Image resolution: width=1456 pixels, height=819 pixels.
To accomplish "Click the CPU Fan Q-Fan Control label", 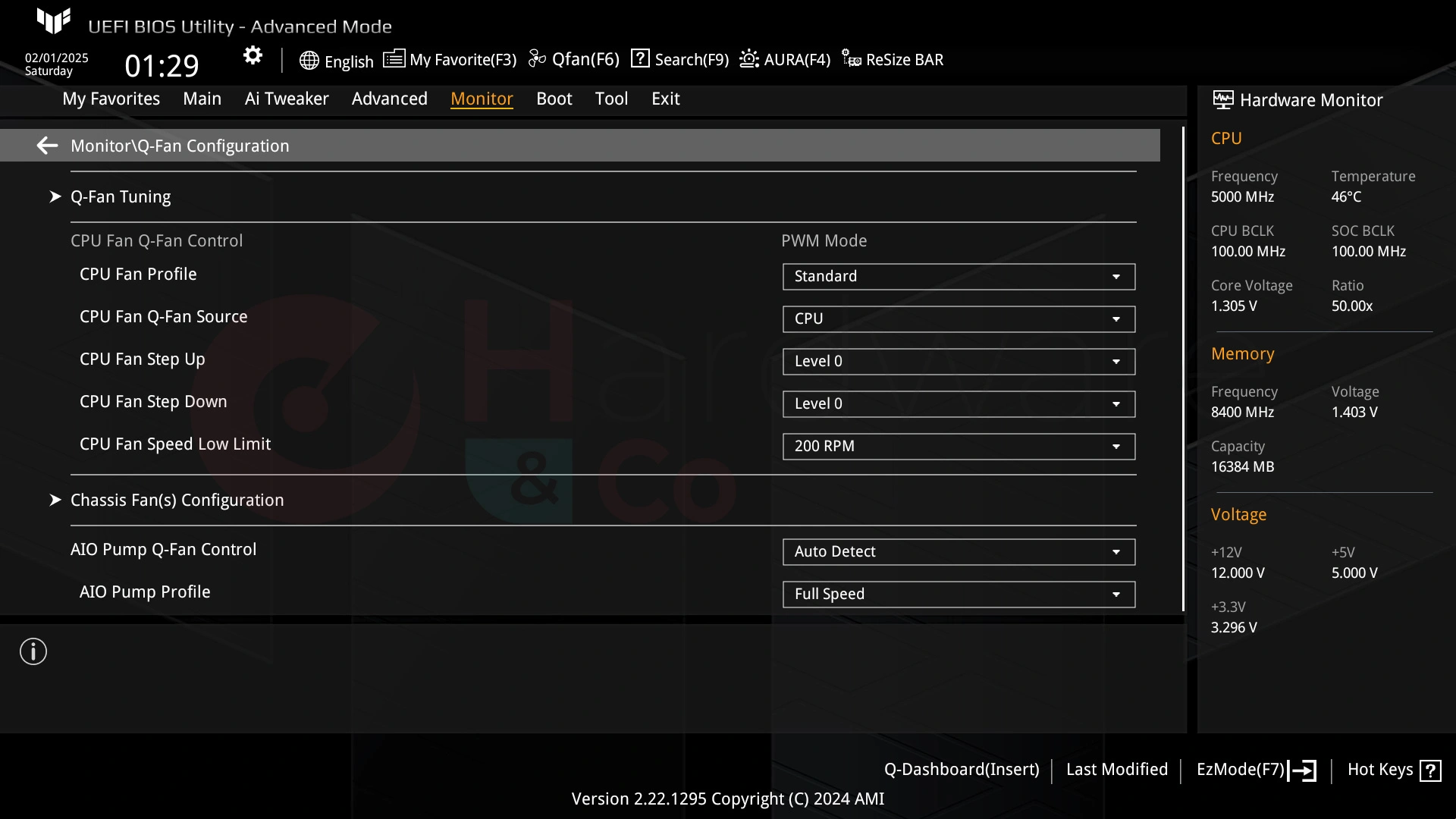I will [x=156, y=241].
